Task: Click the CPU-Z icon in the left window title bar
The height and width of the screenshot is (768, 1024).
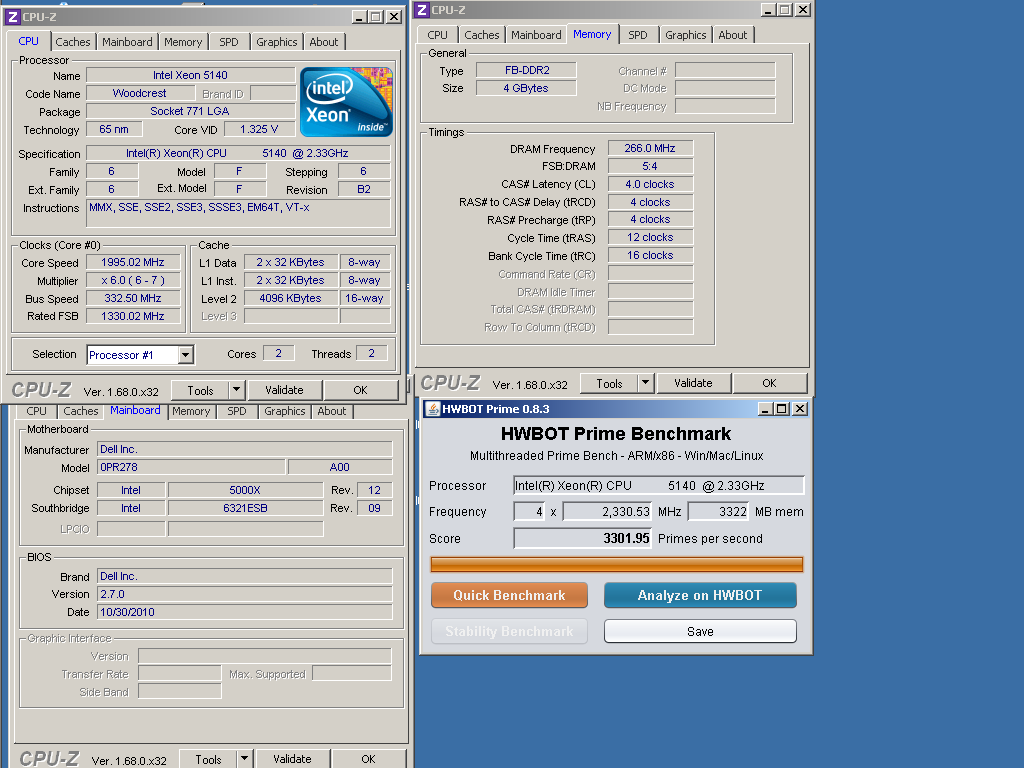Action: pos(12,16)
